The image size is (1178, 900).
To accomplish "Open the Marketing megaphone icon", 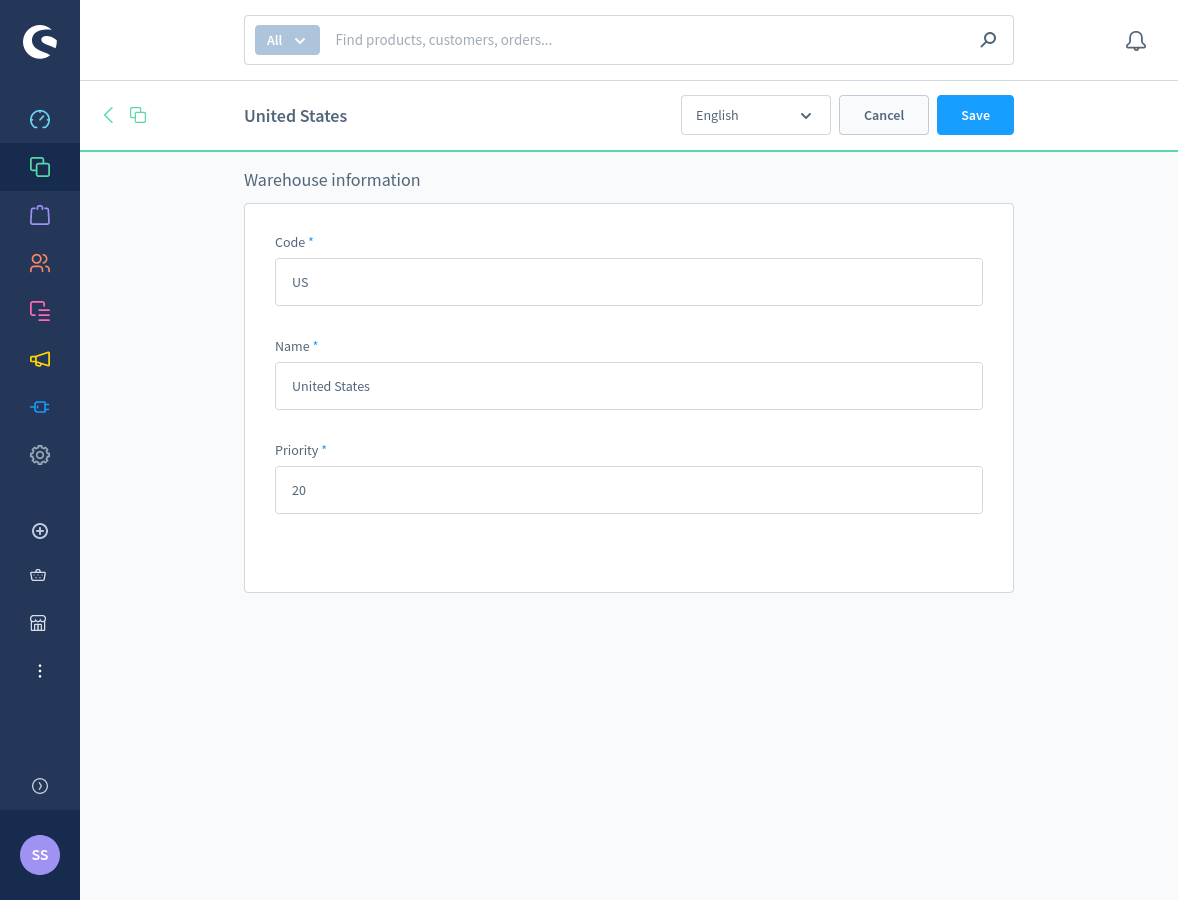I will coord(40,359).
